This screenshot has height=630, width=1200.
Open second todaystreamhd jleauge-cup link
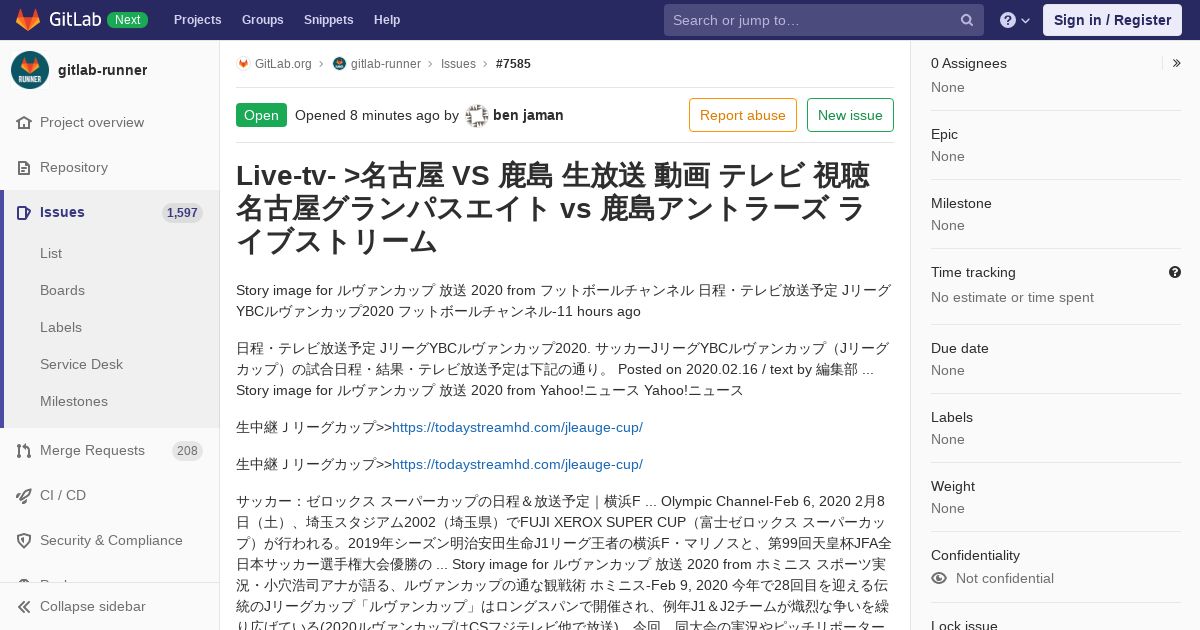[517, 464]
